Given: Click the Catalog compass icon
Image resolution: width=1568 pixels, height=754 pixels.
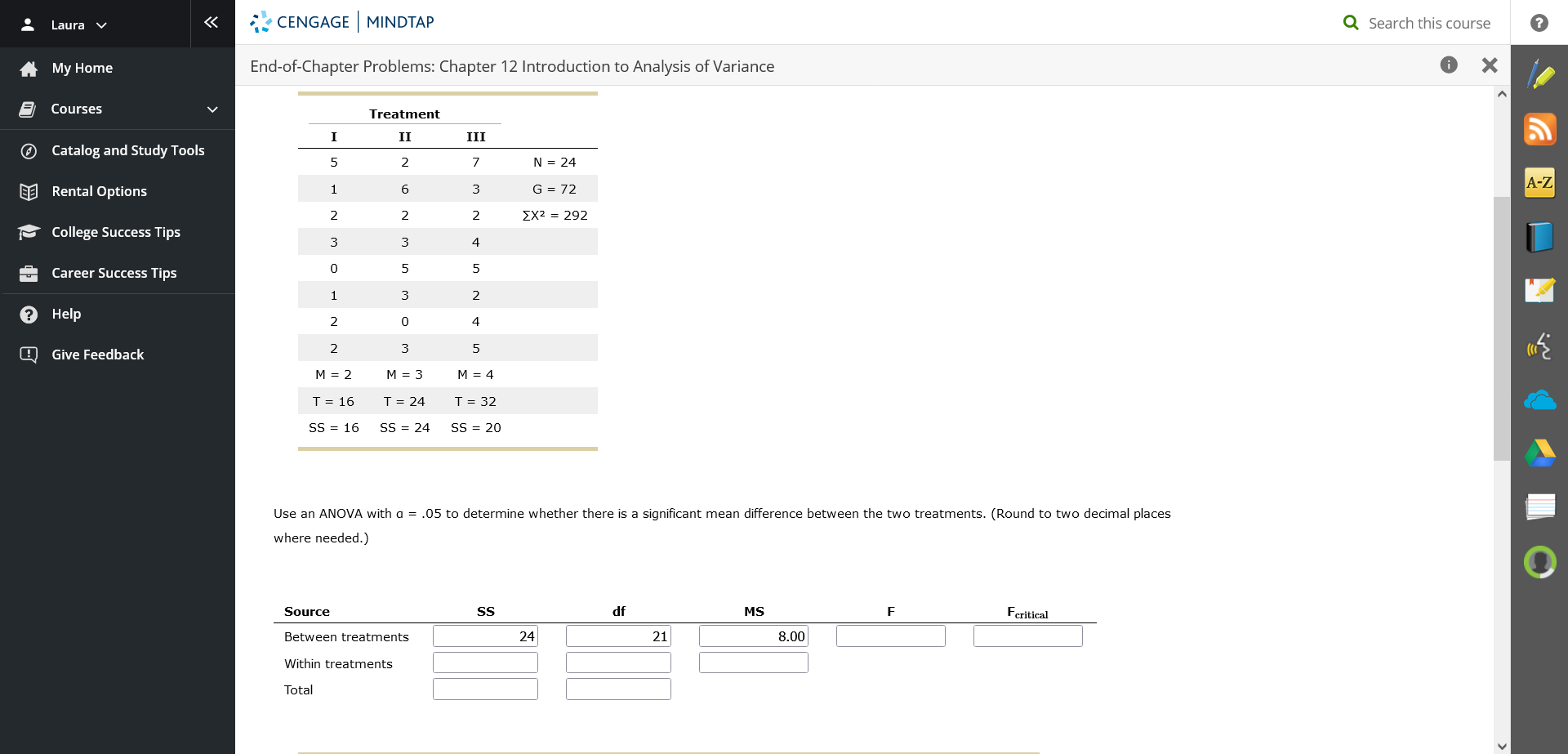Looking at the screenshot, I should click(29, 150).
